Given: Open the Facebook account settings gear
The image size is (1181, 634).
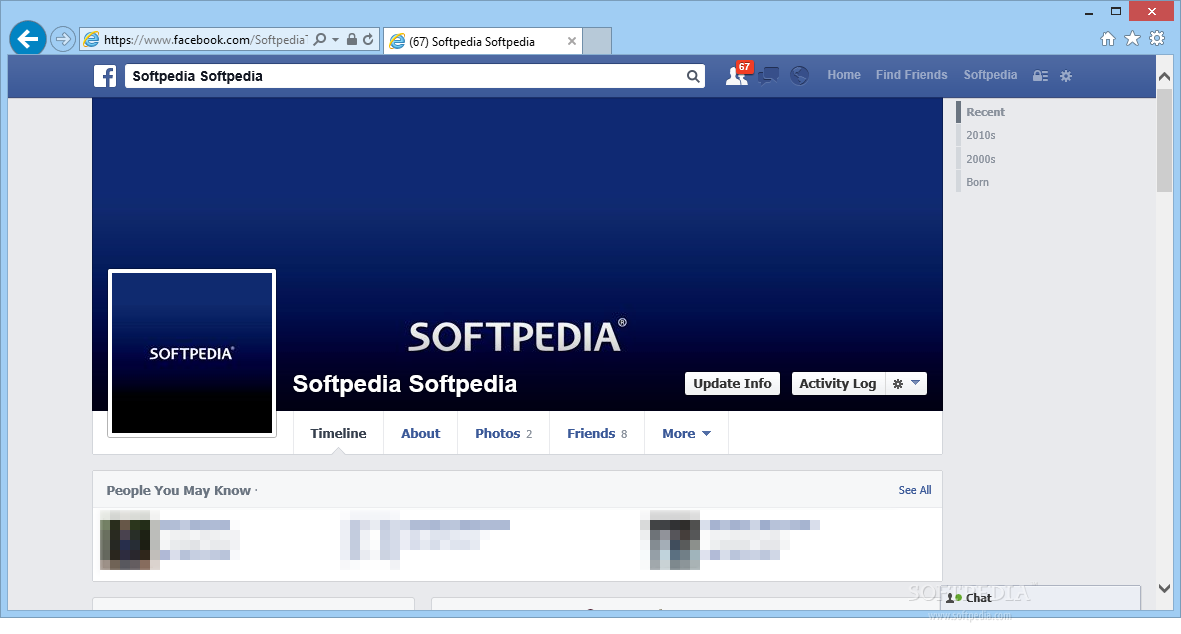Looking at the screenshot, I should click(x=1066, y=76).
